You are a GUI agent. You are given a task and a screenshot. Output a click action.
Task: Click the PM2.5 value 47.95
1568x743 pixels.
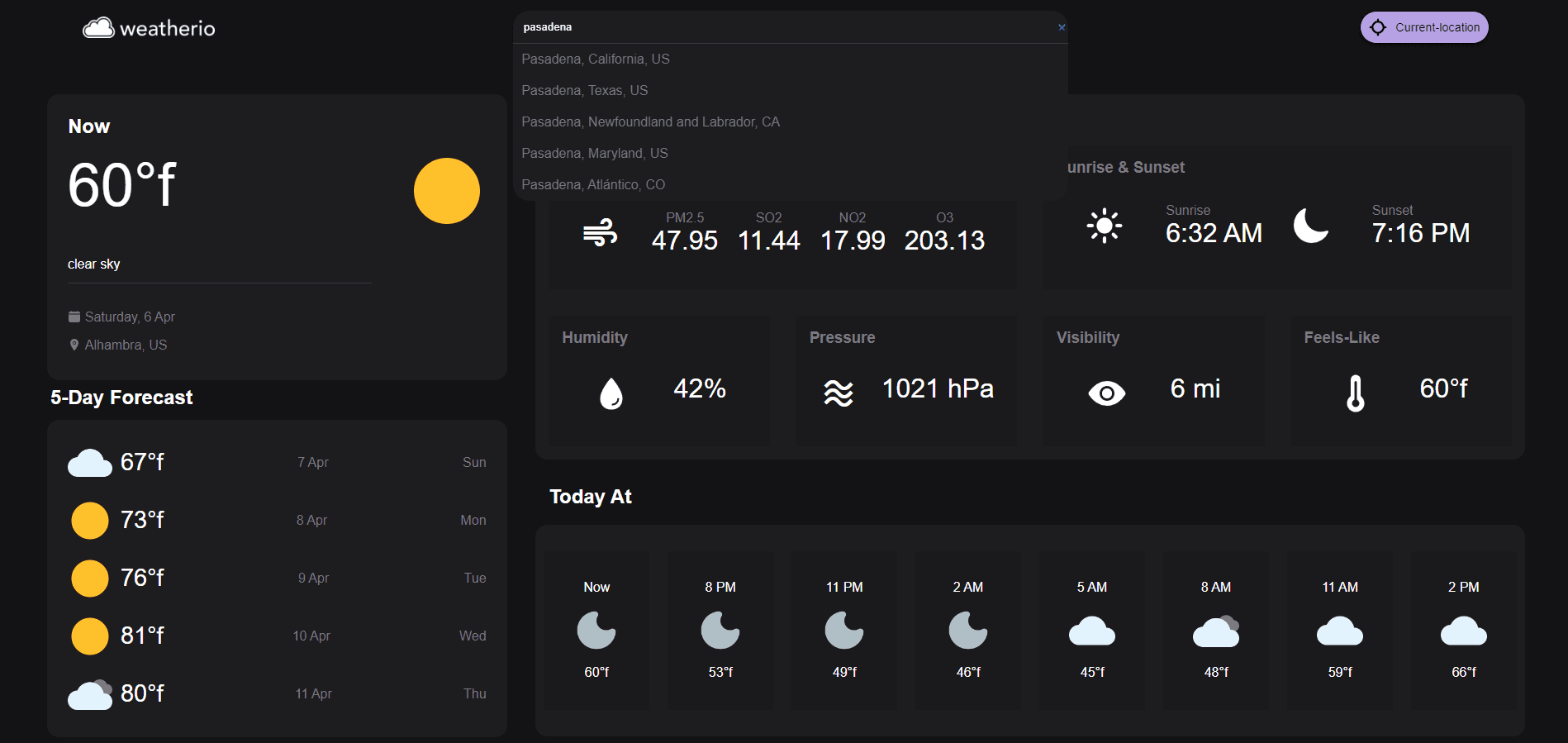[685, 241]
